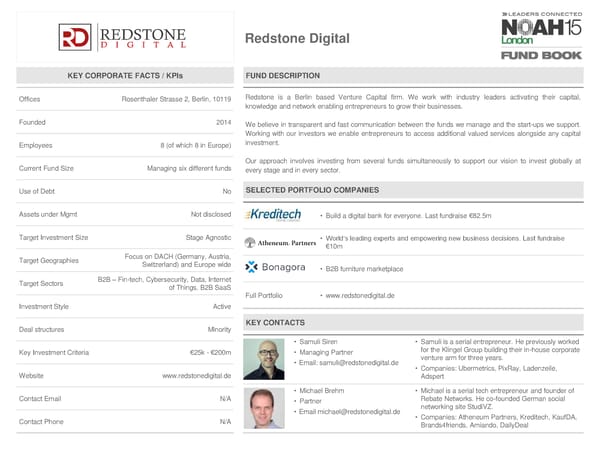Click the Redstone Digital logo

pos(122,37)
